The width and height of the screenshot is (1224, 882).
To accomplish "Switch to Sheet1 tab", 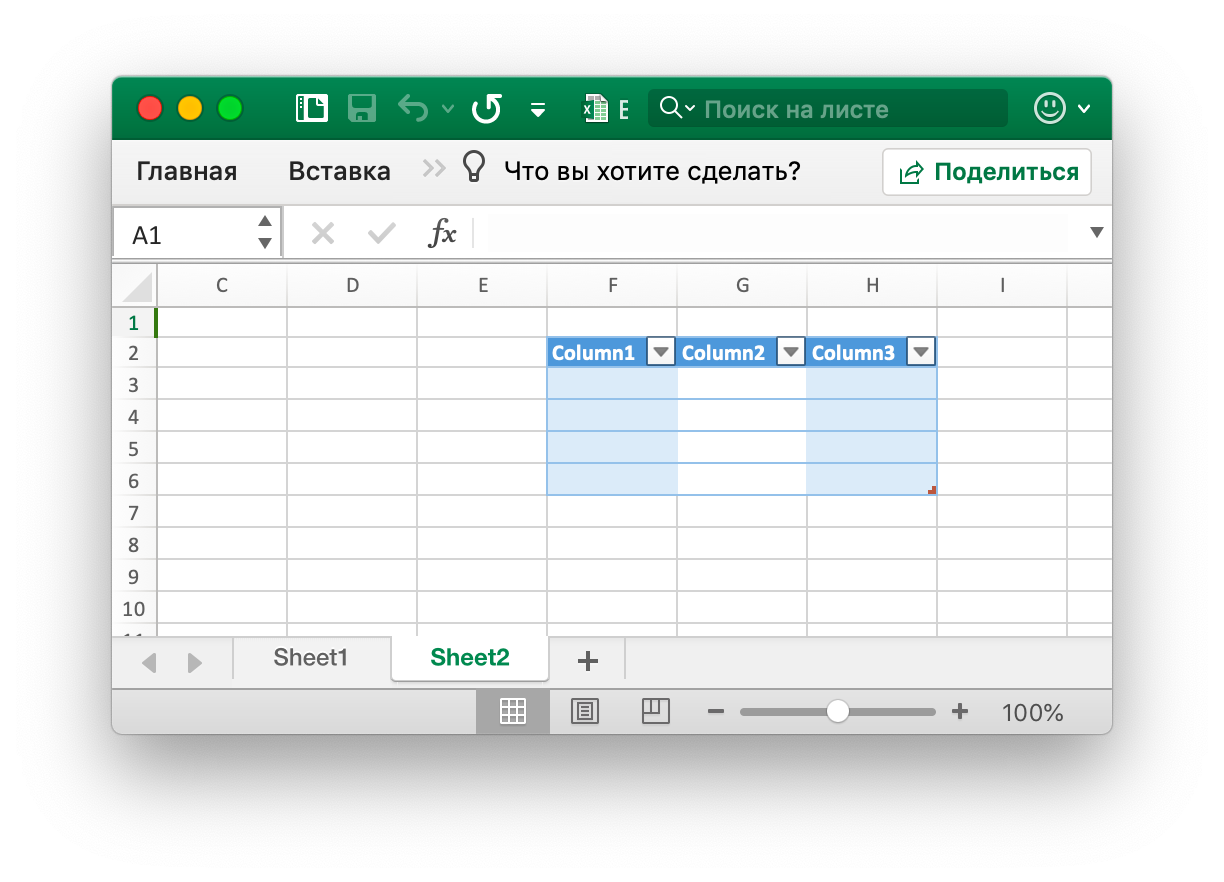I will [x=311, y=657].
